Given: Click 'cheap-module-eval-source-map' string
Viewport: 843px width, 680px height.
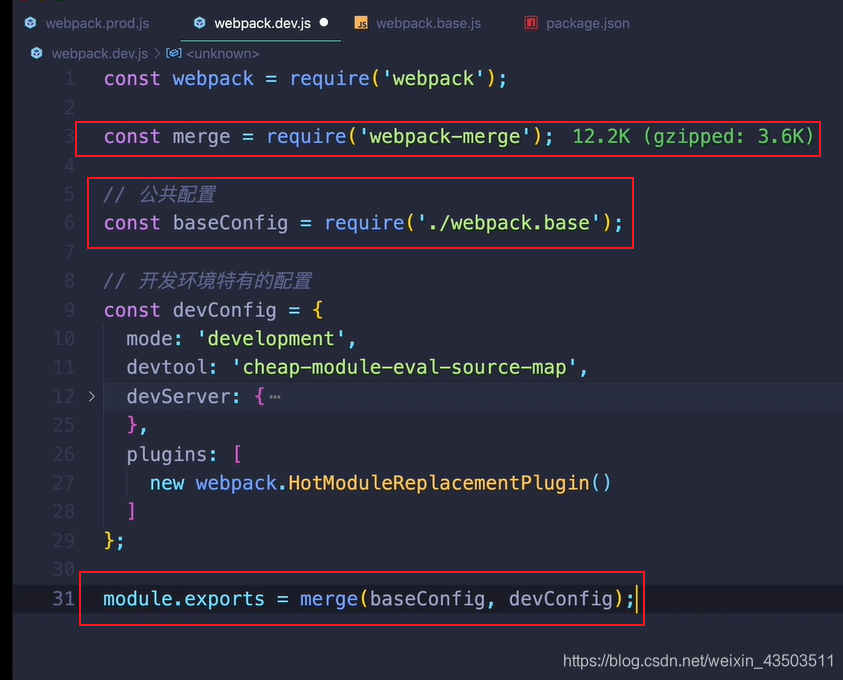Looking at the screenshot, I should (404, 368).
